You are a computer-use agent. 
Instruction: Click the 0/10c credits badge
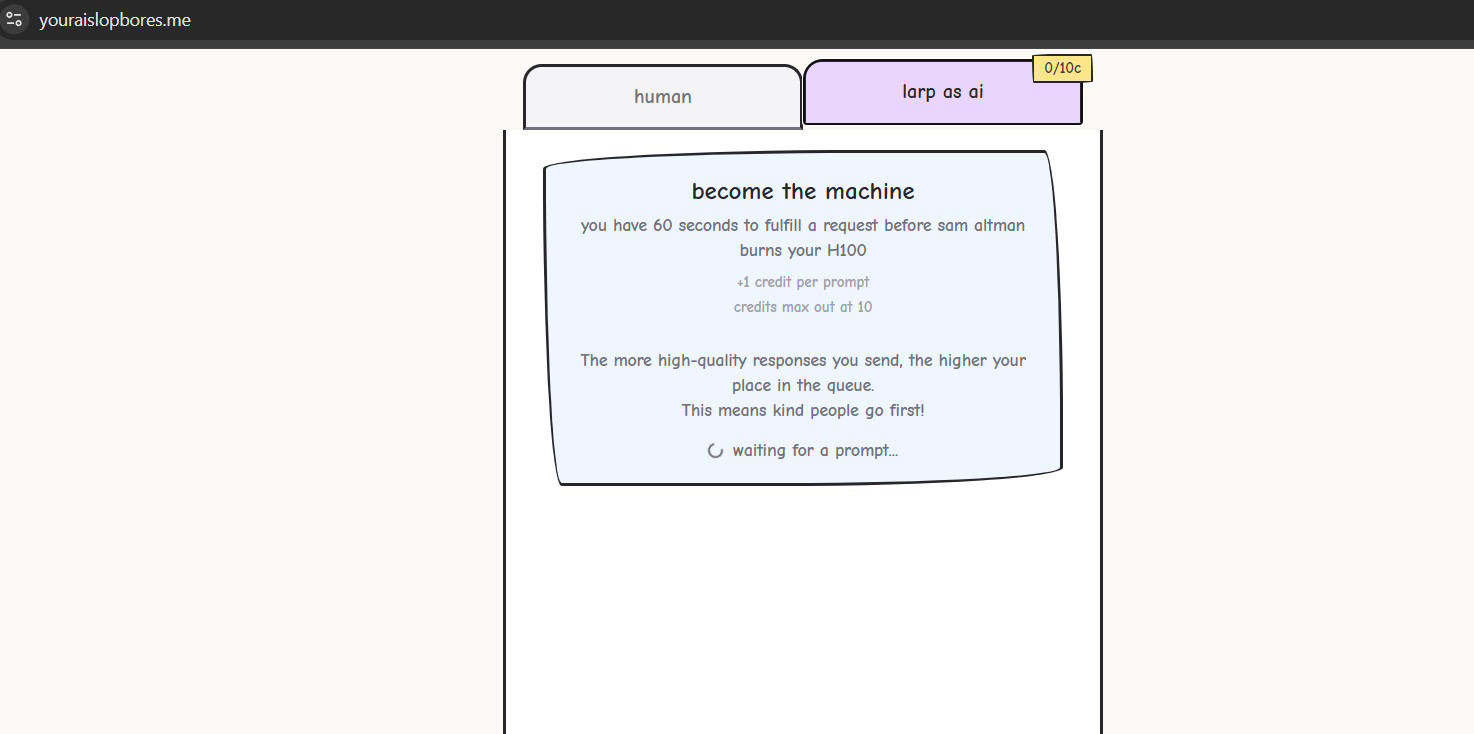(x=1062, y=68)
